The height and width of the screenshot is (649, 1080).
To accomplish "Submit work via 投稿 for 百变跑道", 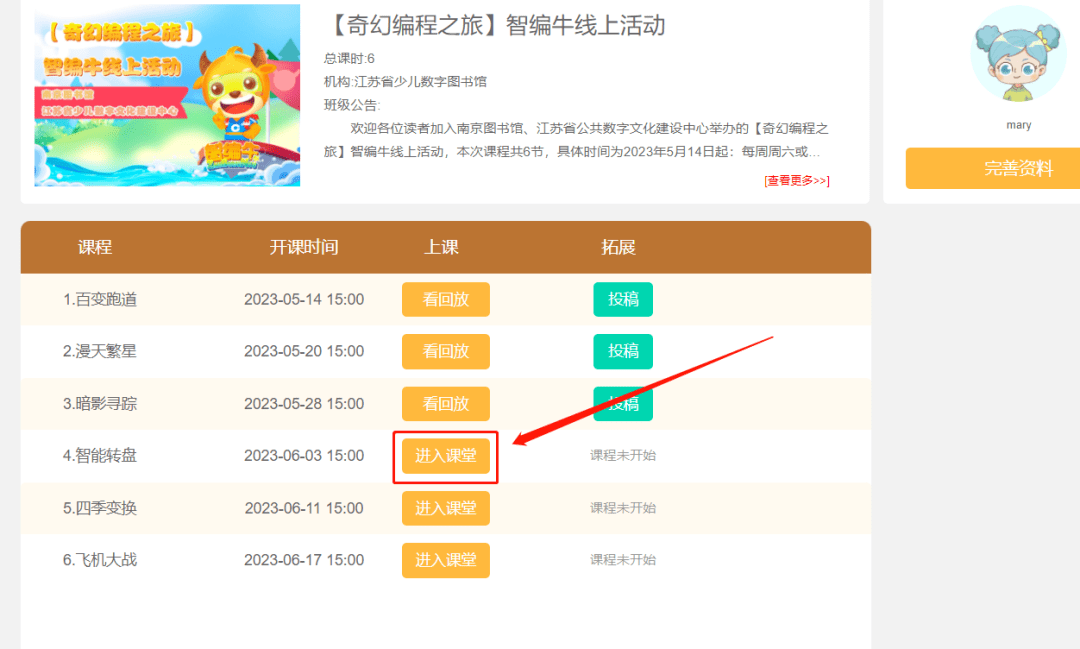I will tap(623, 299).
